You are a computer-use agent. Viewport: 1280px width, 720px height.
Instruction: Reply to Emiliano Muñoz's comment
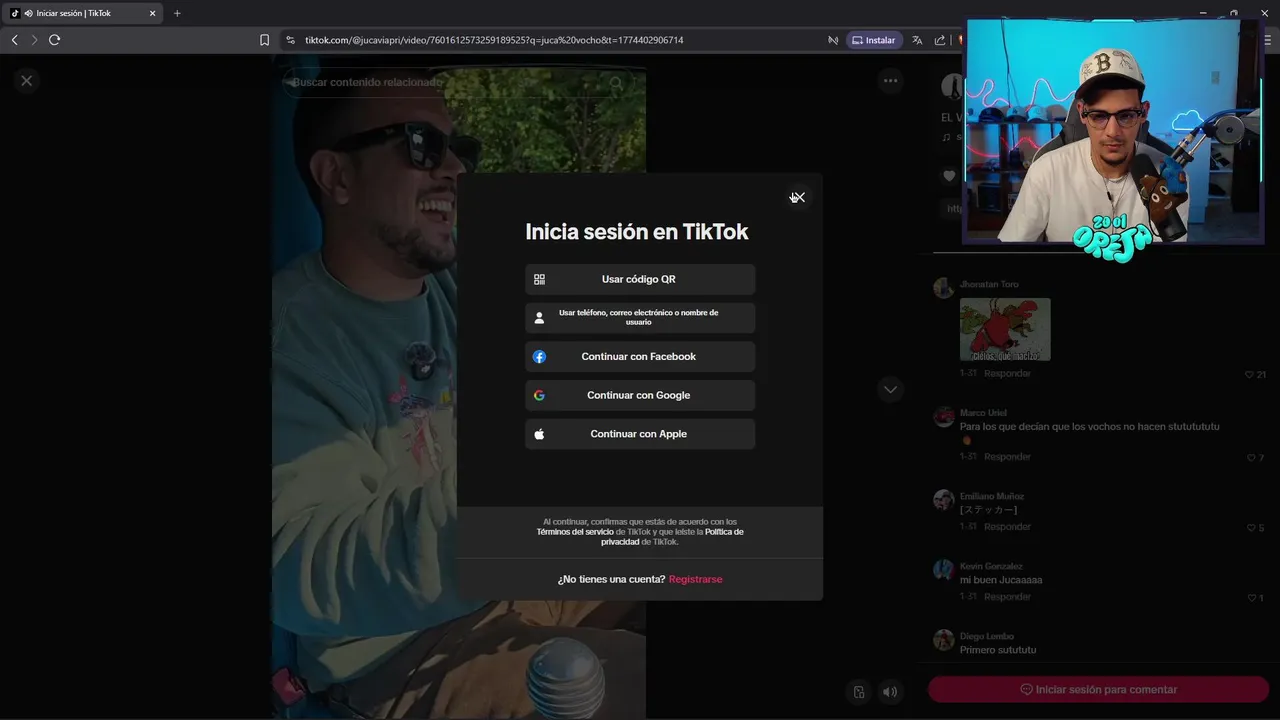(x=1007, y=526)
